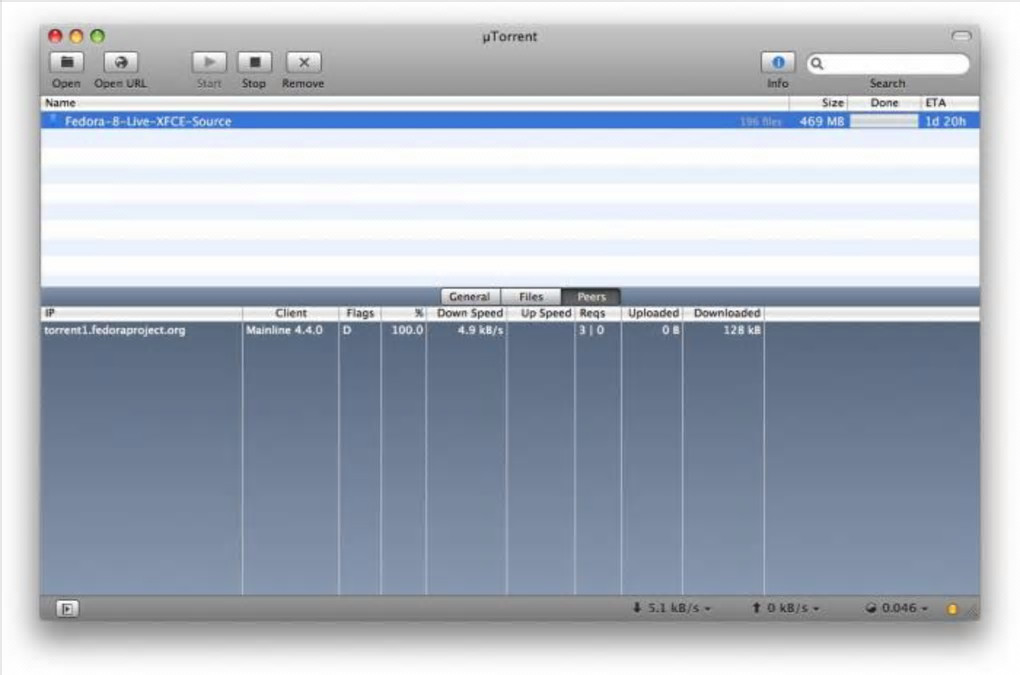This screenshot has height=675, width=1020.
Task: Sort peers by IP column header
Action: [142, 313]
